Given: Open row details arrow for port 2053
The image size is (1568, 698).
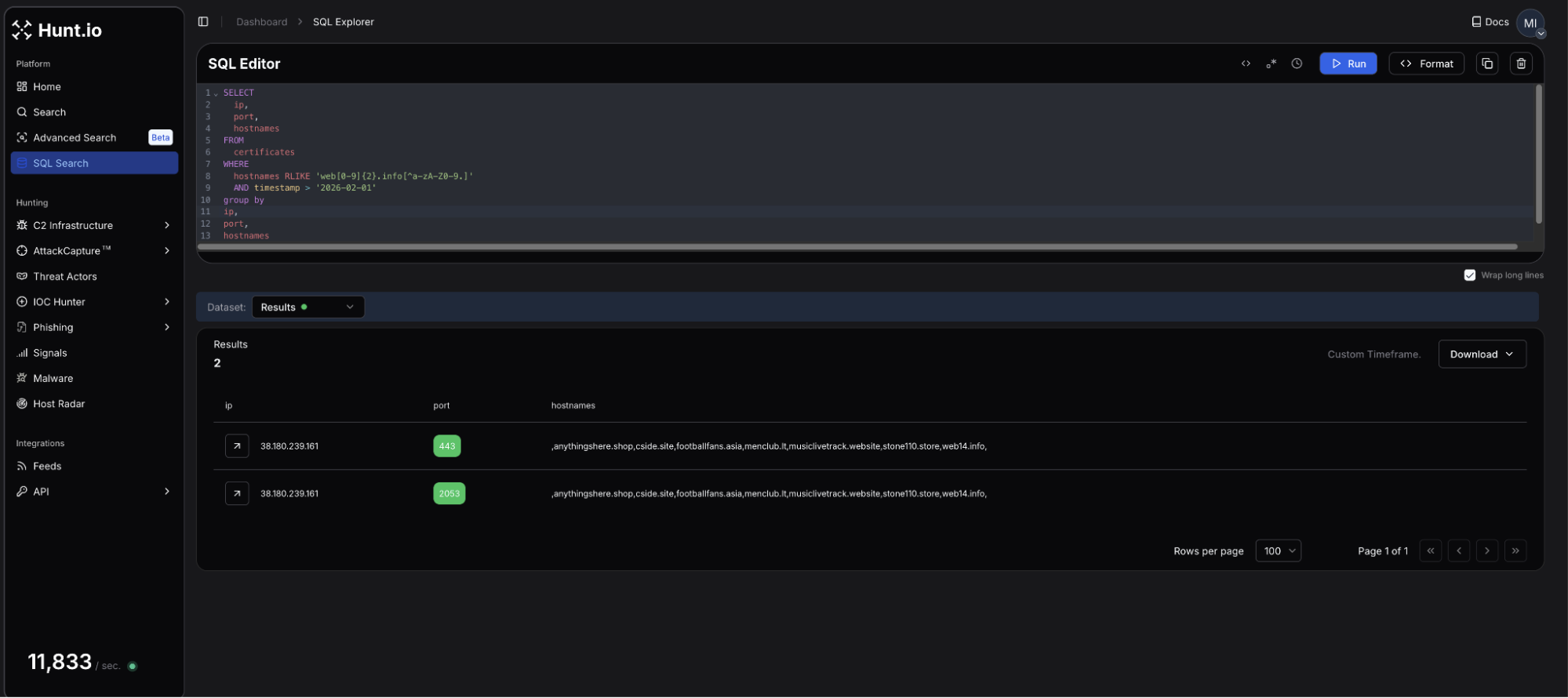Looking at the screenshot, I should click(x=237, y=493).
